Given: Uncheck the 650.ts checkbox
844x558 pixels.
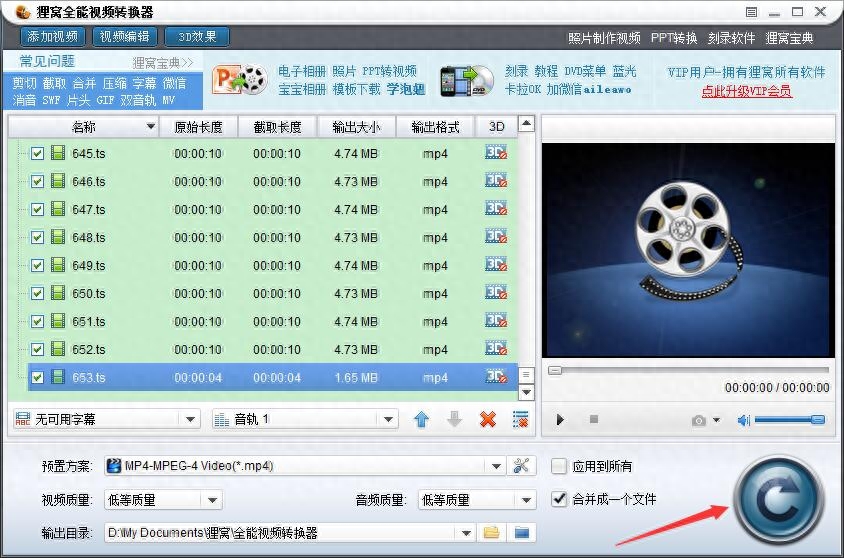Looking at the screenshot, I should (x=37, y=293).
